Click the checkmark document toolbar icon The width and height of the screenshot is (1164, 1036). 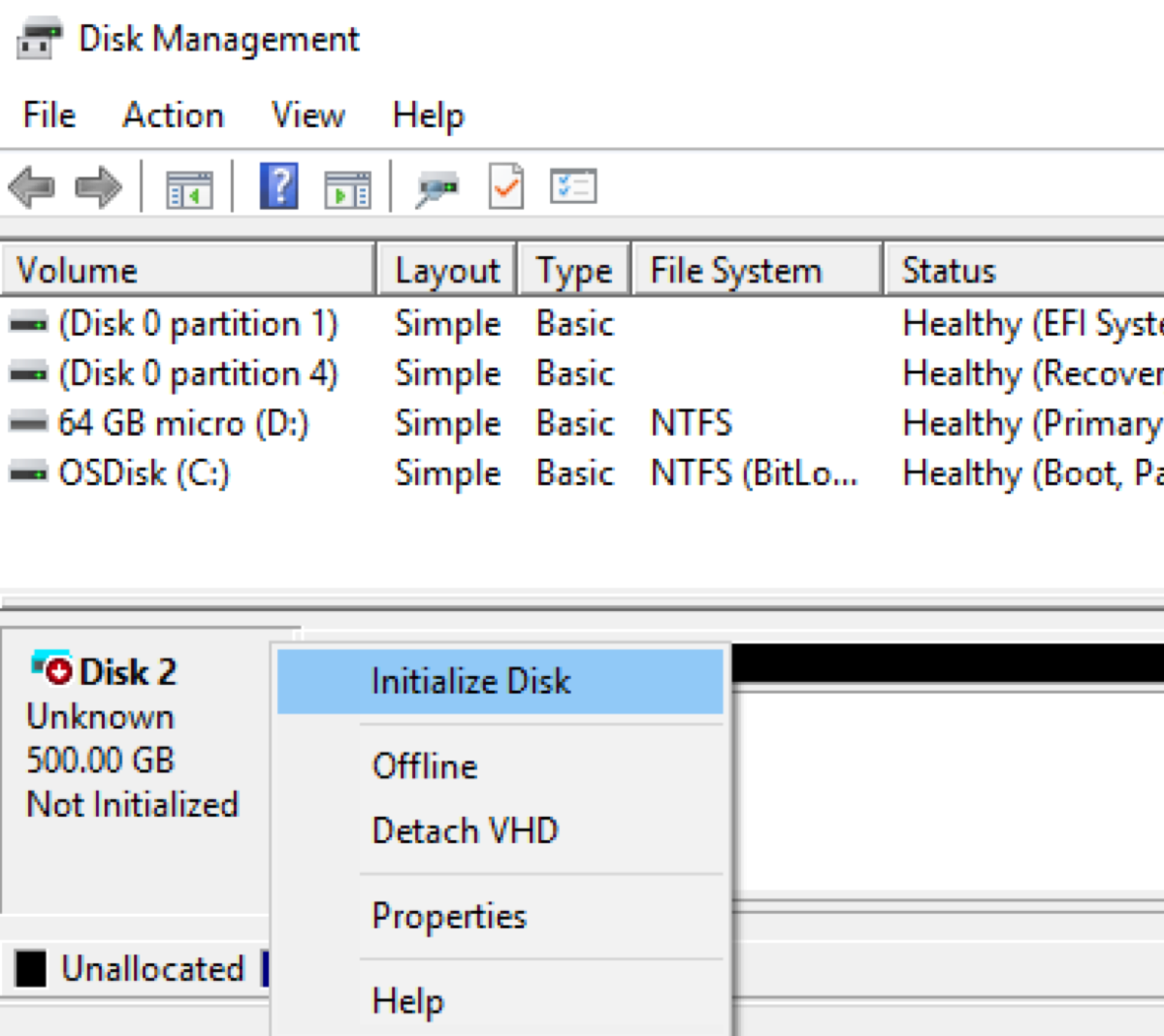pyautogui.click(x=507, y=186)
